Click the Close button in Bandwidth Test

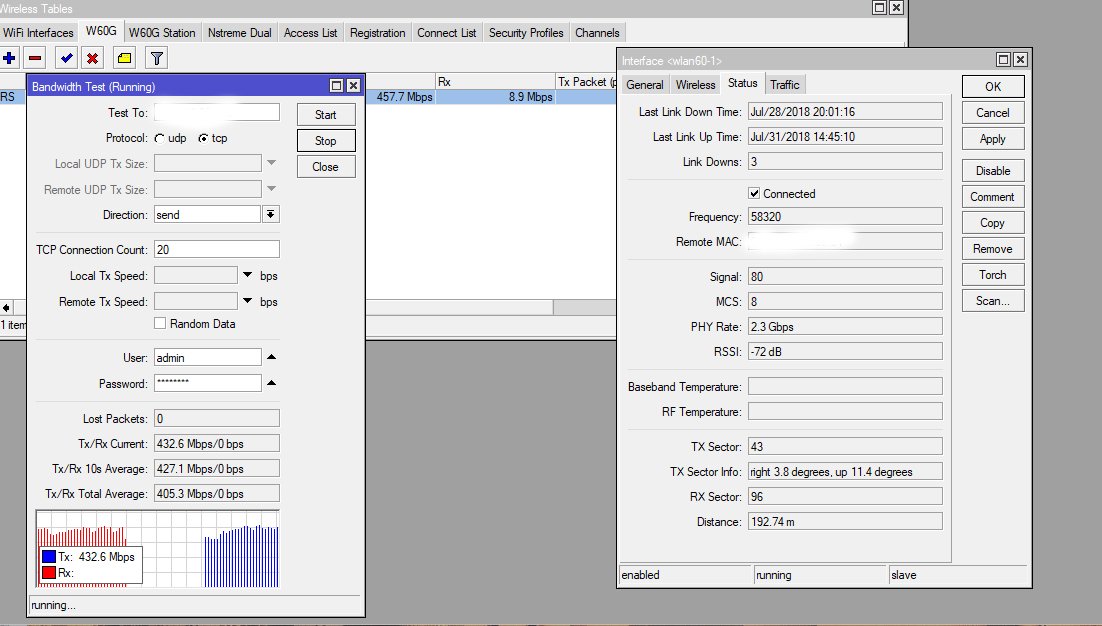(x=325, y=167)
